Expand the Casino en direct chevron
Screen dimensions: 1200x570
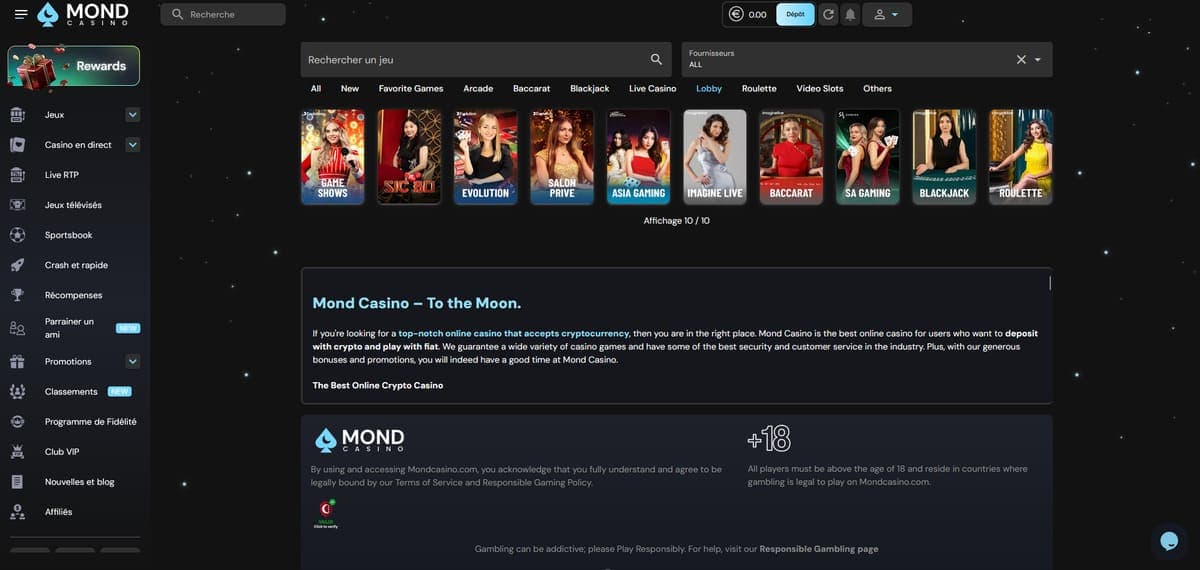133,145
